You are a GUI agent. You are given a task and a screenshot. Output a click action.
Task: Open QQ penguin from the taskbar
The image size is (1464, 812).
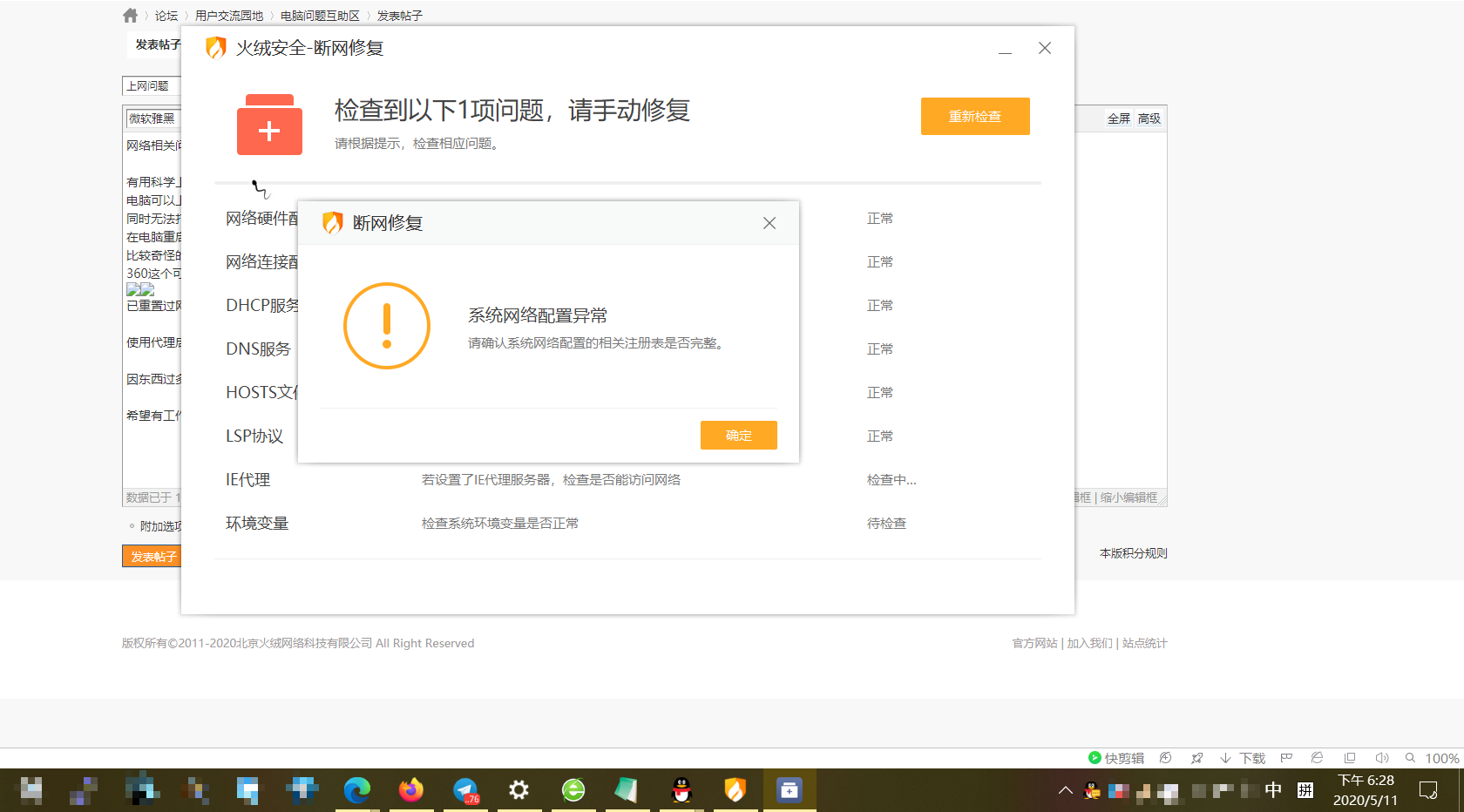pos(681,790)
